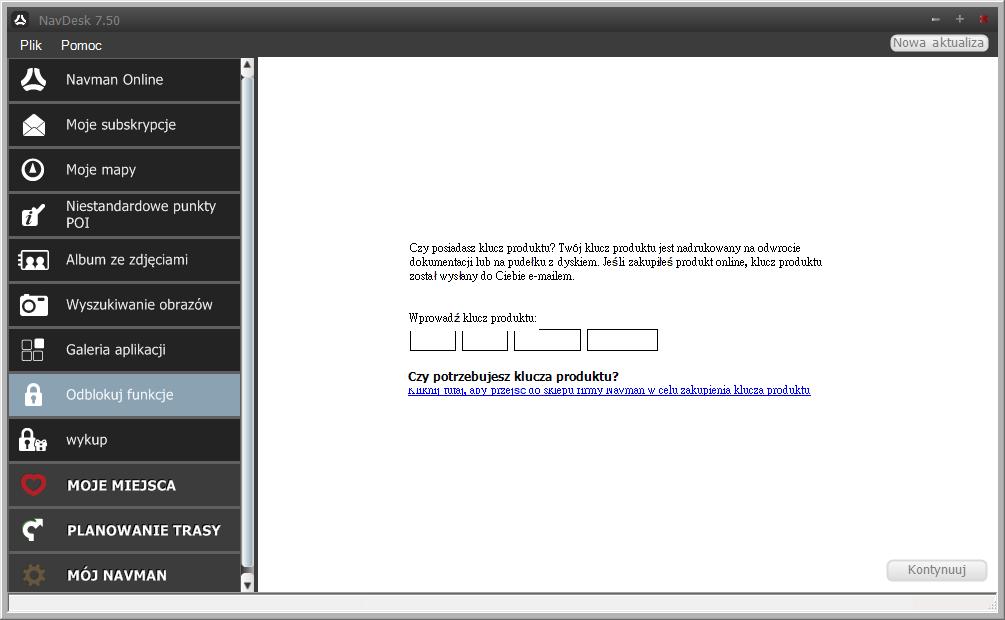Click 'Wprowadź klucz produktu:' label
This screenshot has width=1005, height=620.
click(x=472, y=318)
